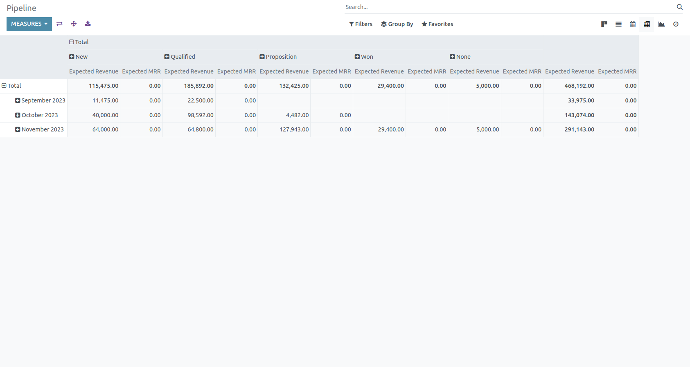Click November 2023 New Expected Revenue cell
Screen dimensions: 690x367
click(94, 129)
